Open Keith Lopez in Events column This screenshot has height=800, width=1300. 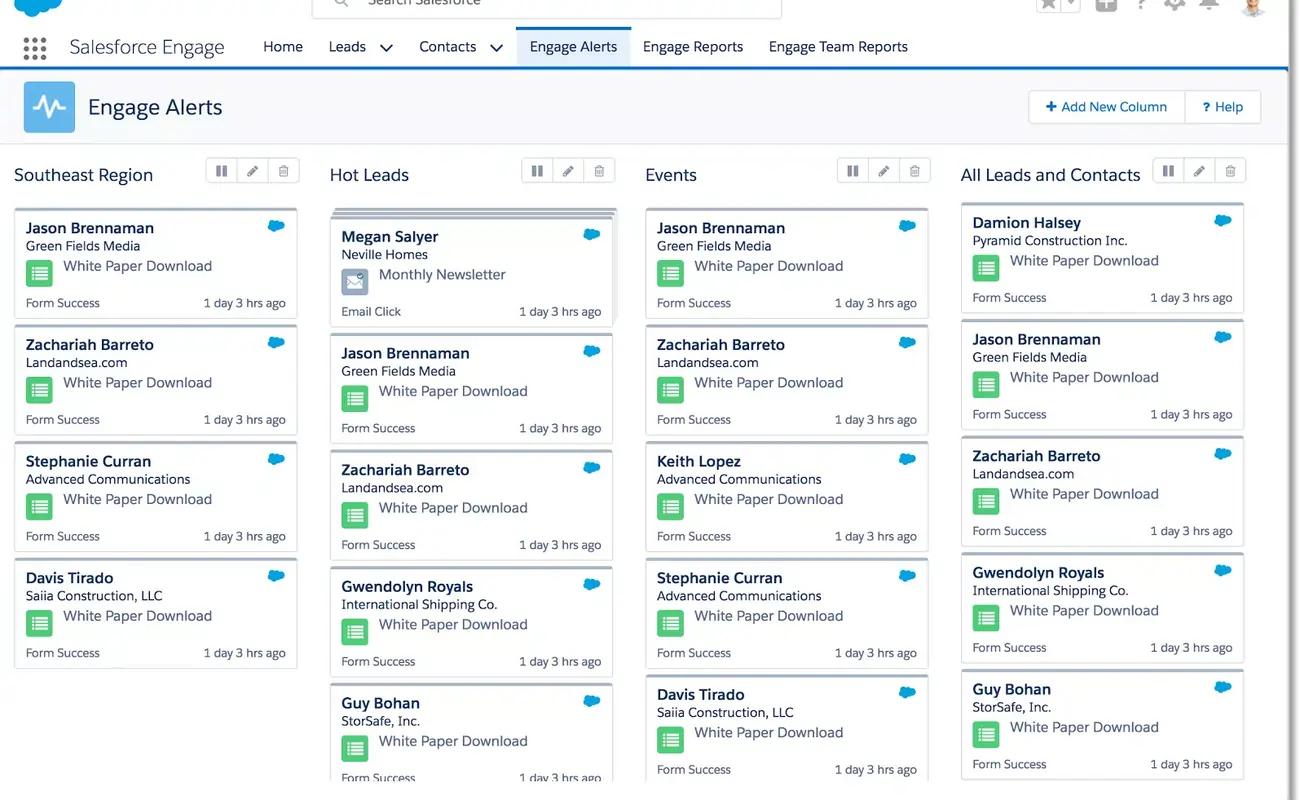click(x=699, y=462)
